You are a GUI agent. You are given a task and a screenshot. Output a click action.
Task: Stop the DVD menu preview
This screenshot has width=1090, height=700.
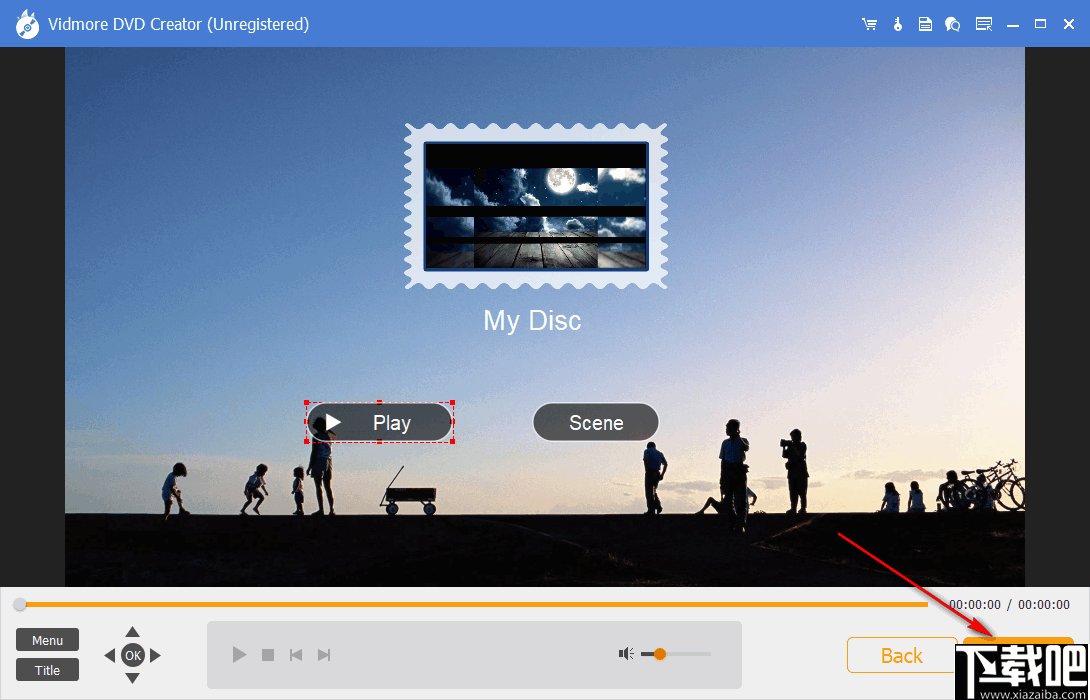pos(267,654)
